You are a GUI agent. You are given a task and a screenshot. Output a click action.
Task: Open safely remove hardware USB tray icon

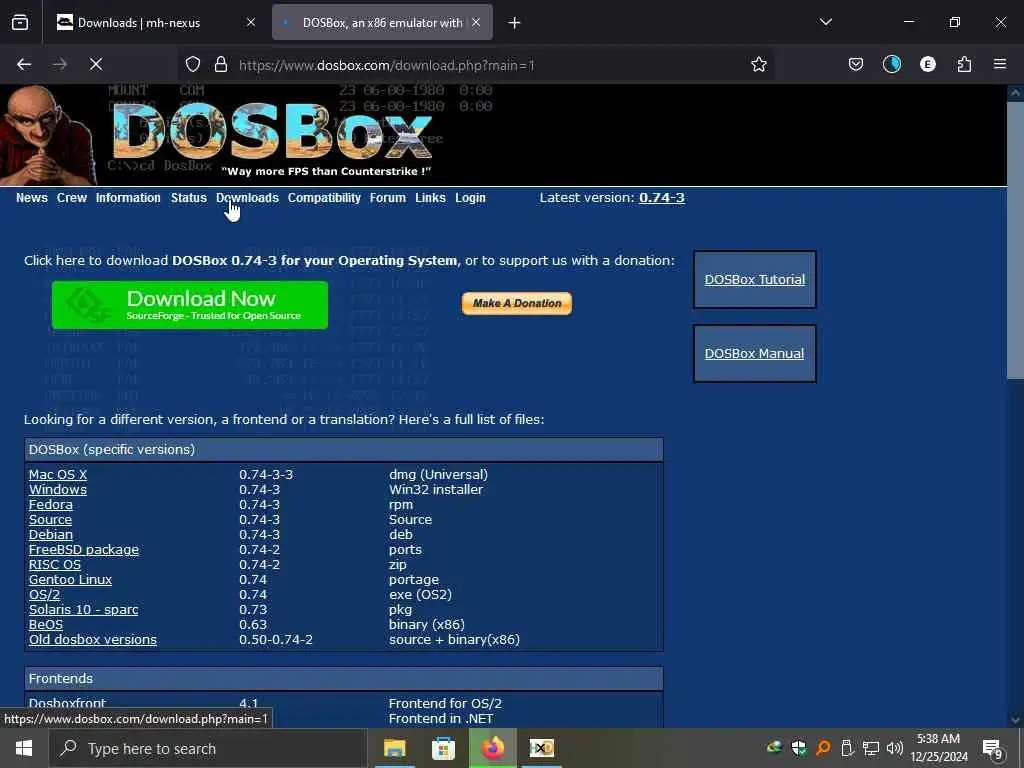(846, 748)
